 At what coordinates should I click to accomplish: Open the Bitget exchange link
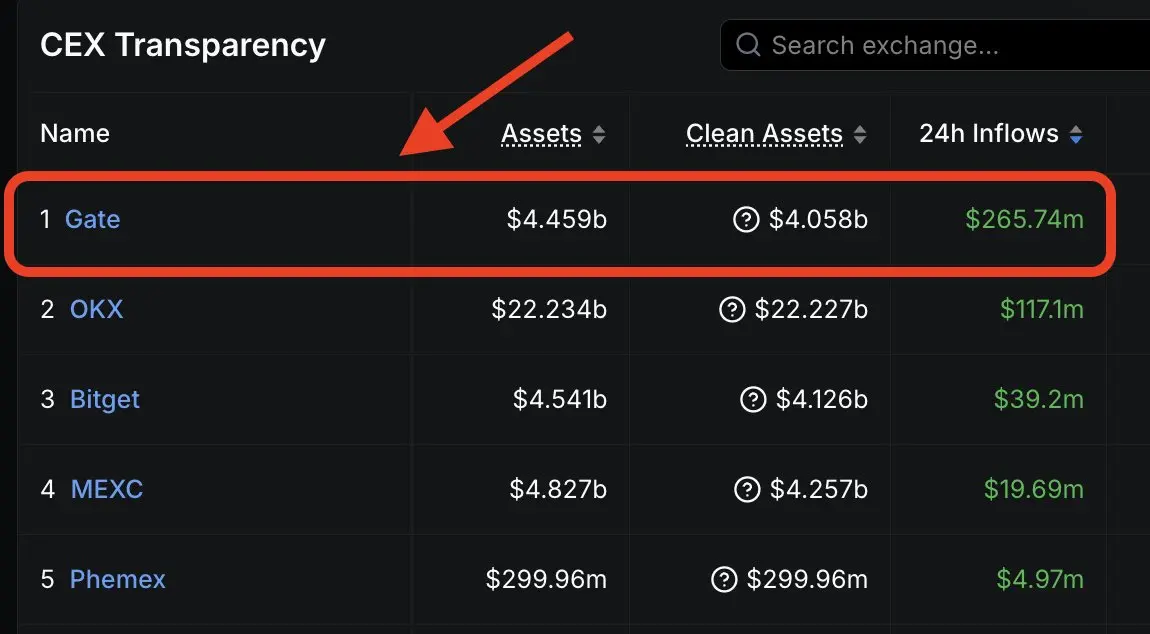click(105, 400)
